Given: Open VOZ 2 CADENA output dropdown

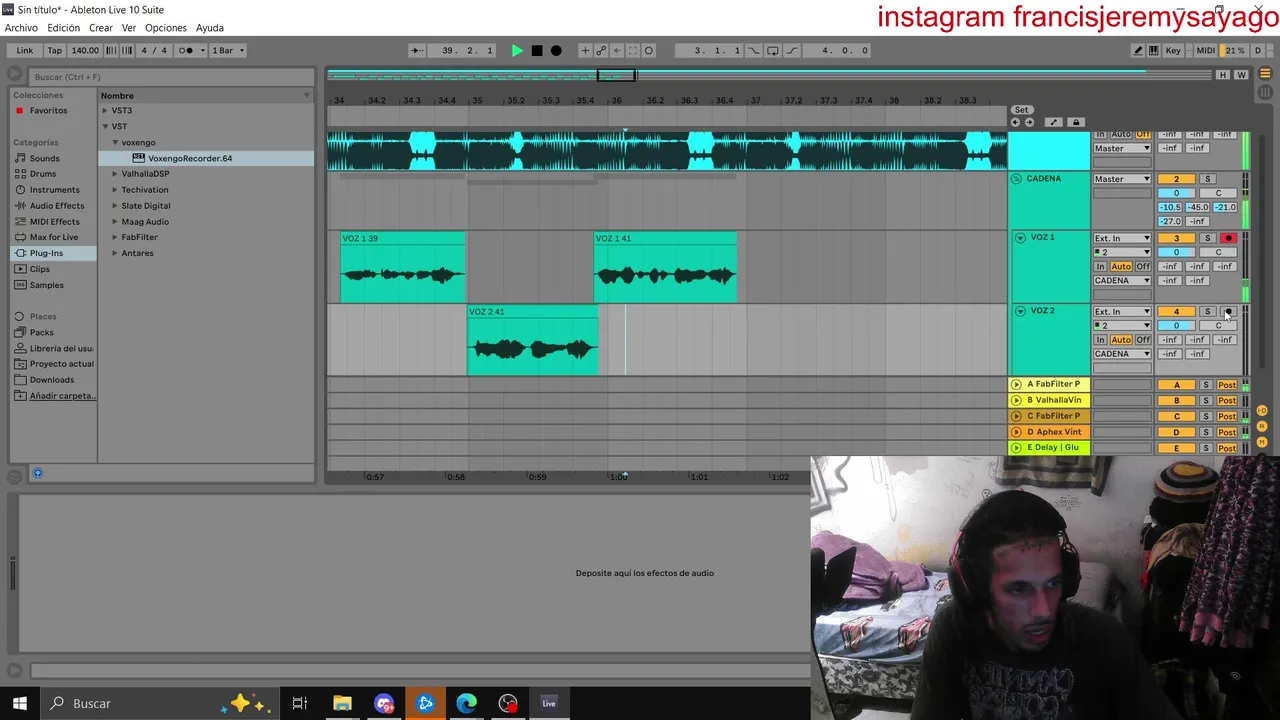Looking at the screenshot, I should (1122, 354).
